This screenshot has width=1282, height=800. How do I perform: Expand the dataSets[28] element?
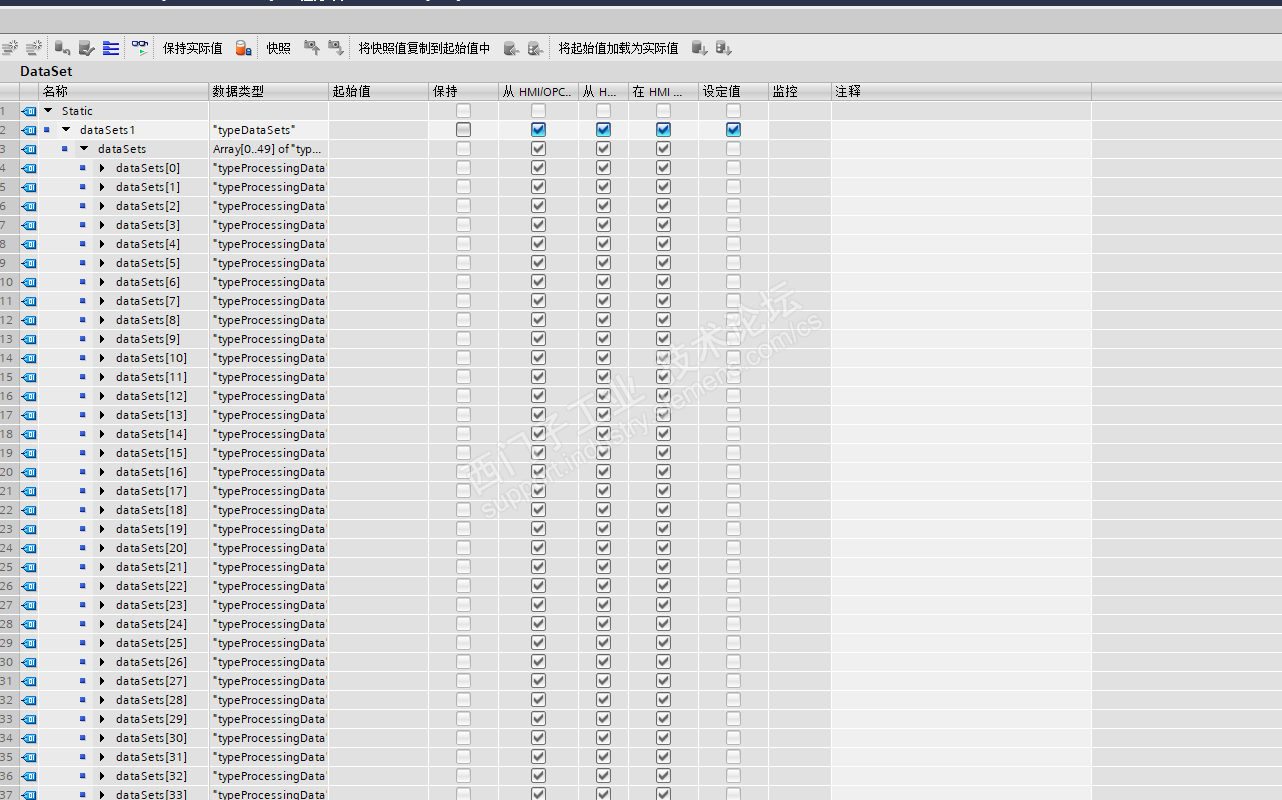click(102, 700)
